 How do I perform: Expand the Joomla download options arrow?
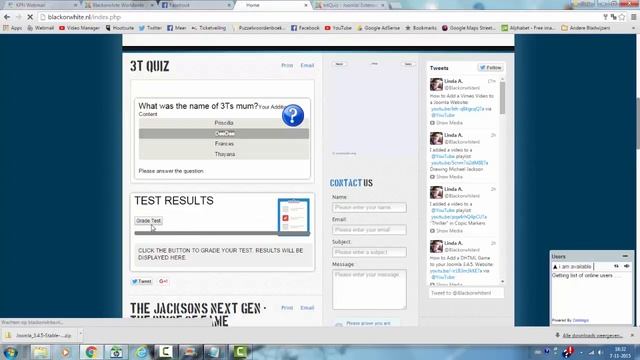point(80,335)
